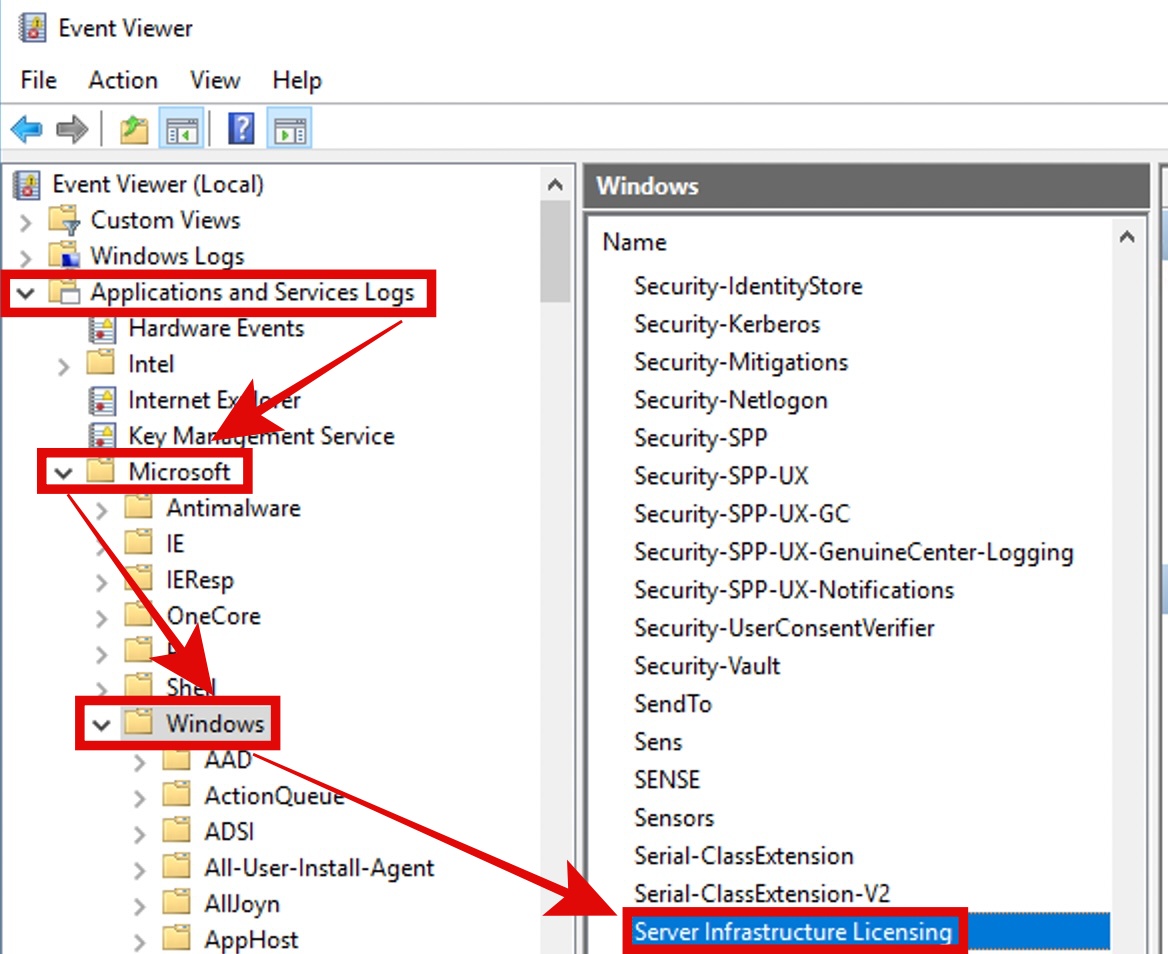Viewport: 1168px width, 954px height.
Task: Click the Forward arrow toolbar icon
Action: (72, 130)
